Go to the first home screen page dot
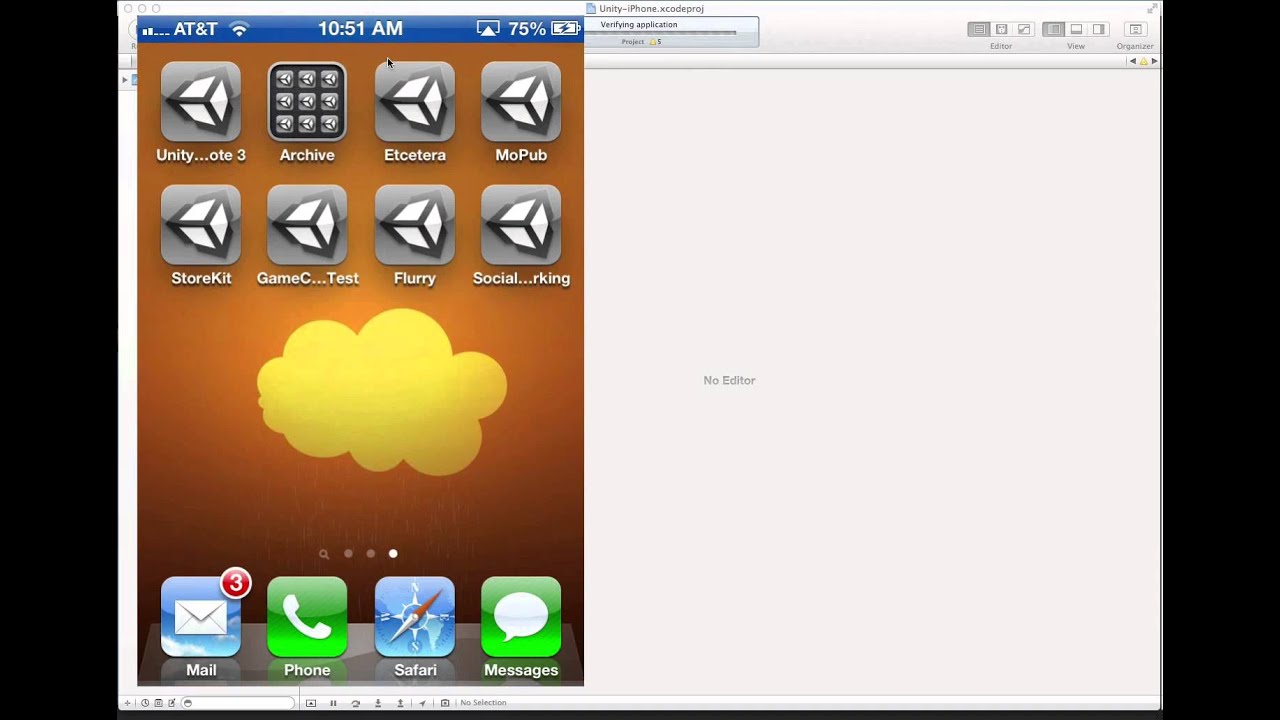Image resolution: width=1280 pixels, height=720 pixels. point(348,554)
